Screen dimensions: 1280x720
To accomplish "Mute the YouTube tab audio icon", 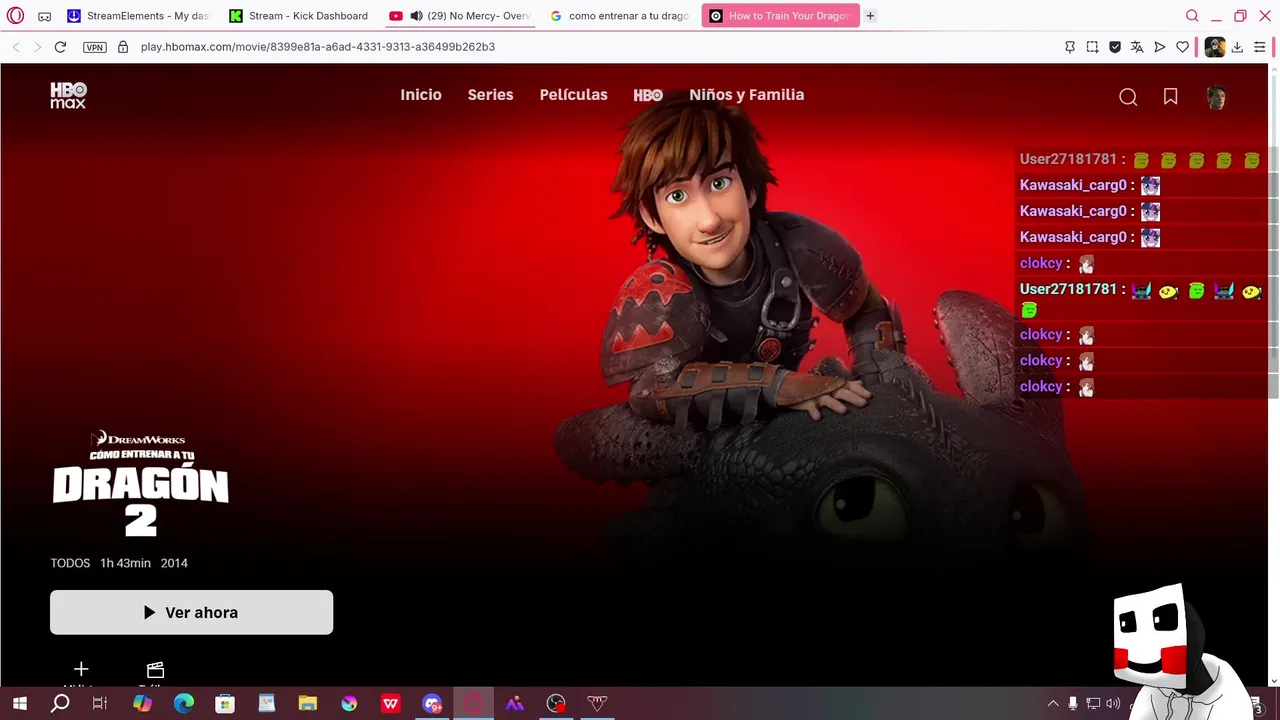I will coord(416,16).
